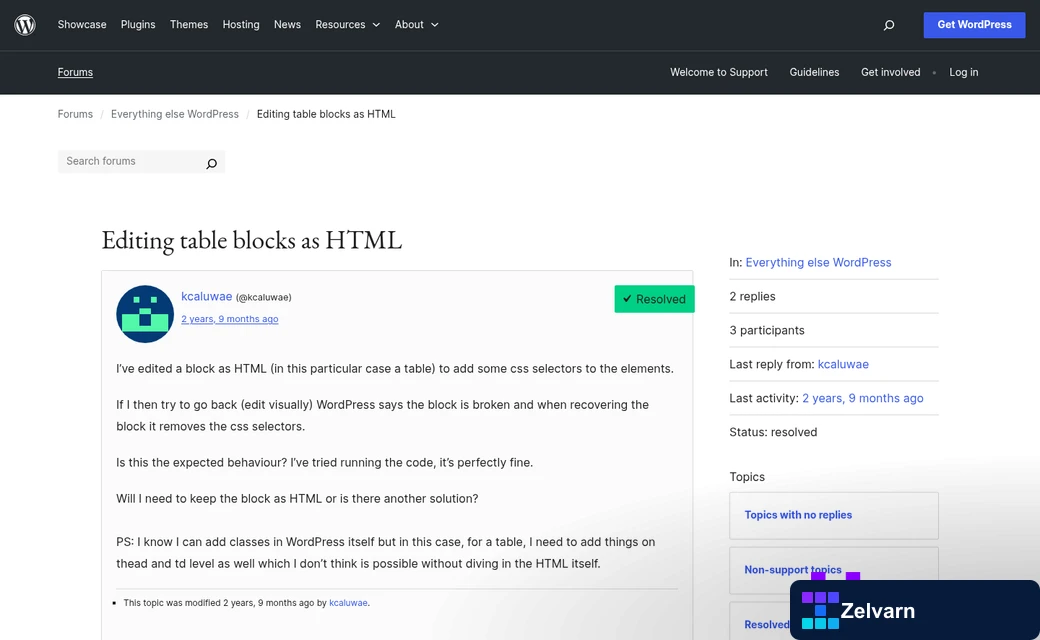Open Last reply from kcaluwae link
This screenshot has width=1040, height=640.
(843, 364)
